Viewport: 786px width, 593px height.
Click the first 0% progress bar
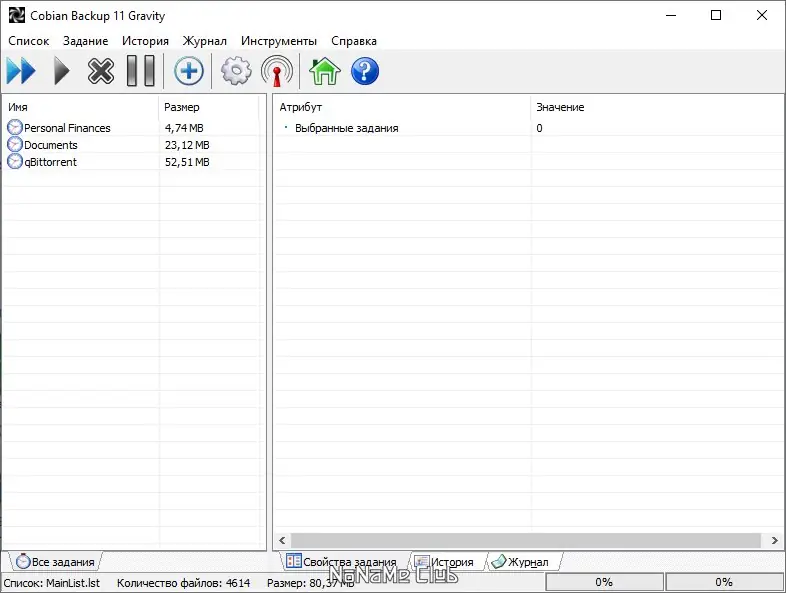pos(604,582)
